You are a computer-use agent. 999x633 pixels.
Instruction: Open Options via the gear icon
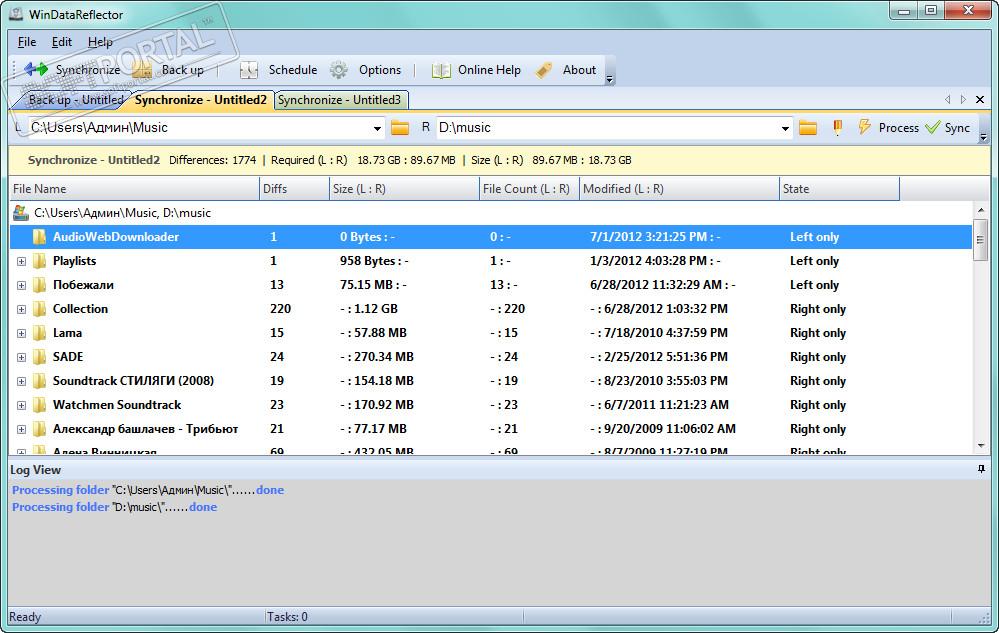coord(340,70)
